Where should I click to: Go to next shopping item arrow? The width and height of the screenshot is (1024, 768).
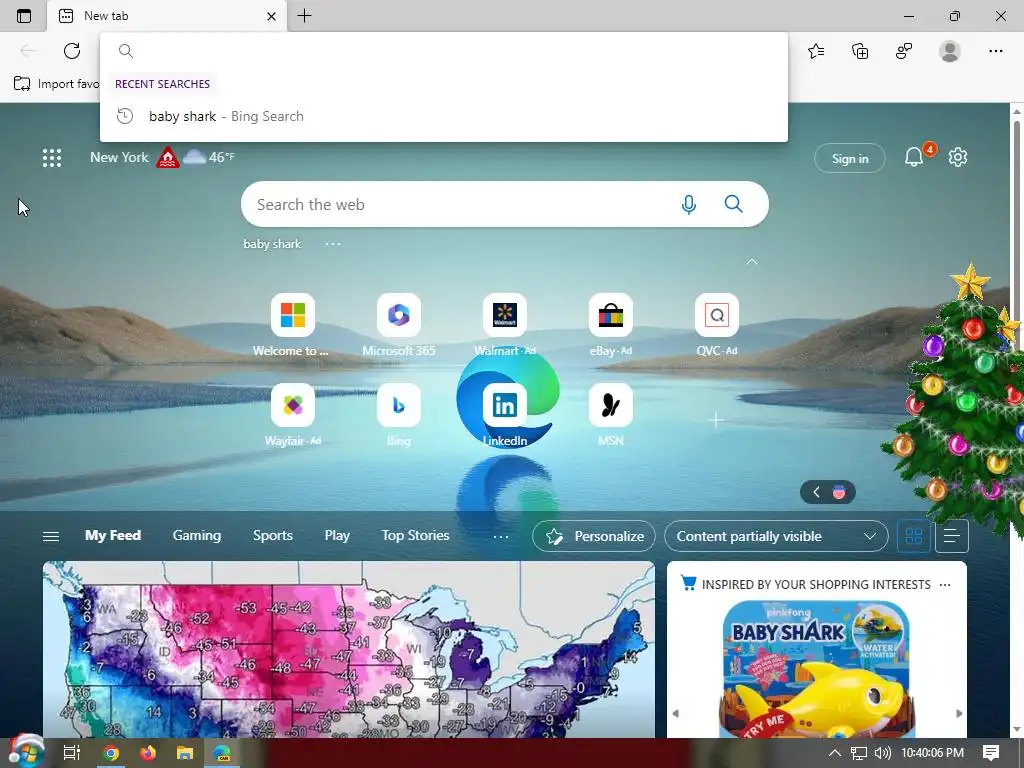(x=959, y=714)
